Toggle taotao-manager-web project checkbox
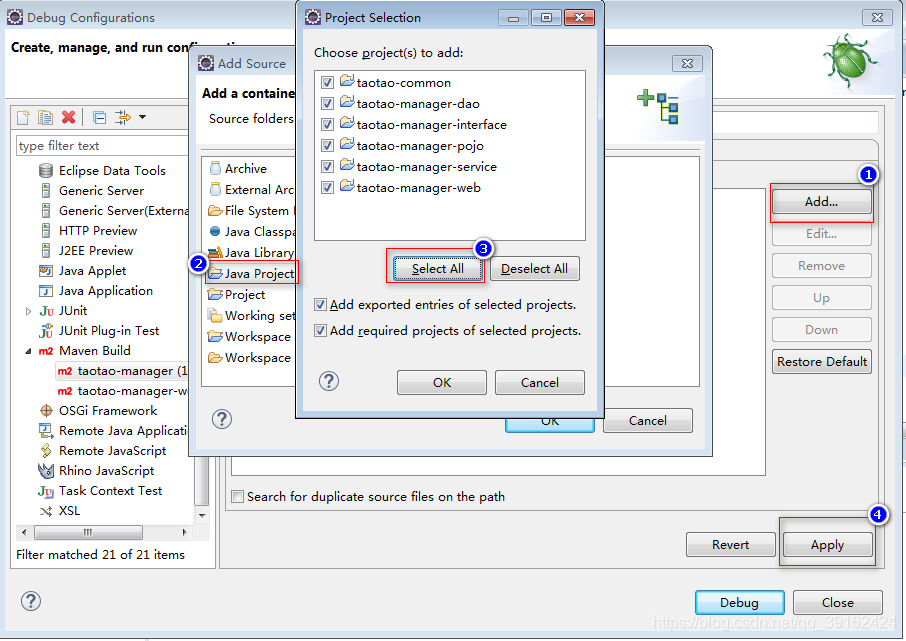Image resolution: width=906 pixels, height=641 pixels. pyautogui.click(x=327, y=188)
